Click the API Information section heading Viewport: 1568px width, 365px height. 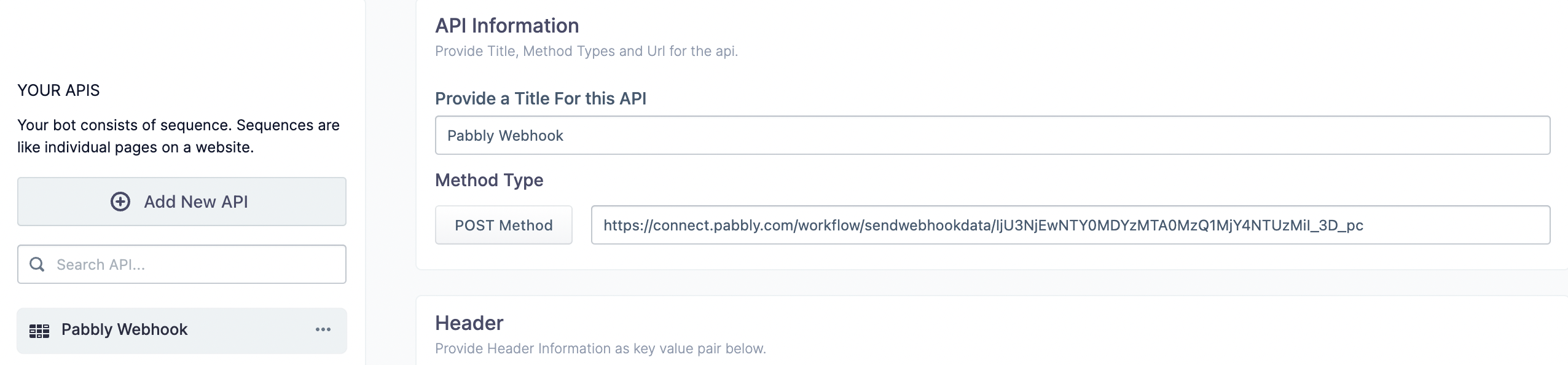[x=507, y=26]
